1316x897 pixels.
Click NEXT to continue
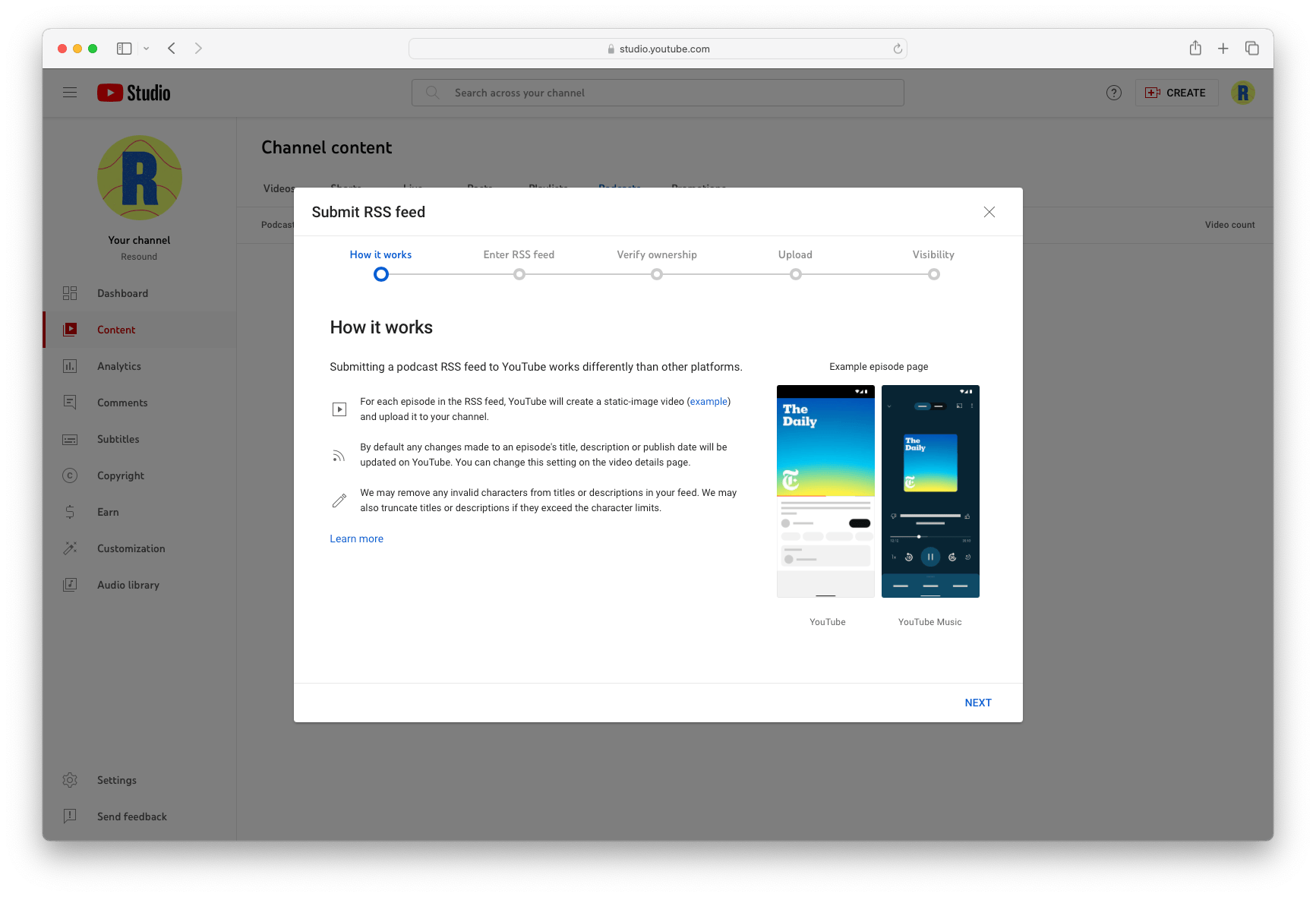tap(978, 703)
